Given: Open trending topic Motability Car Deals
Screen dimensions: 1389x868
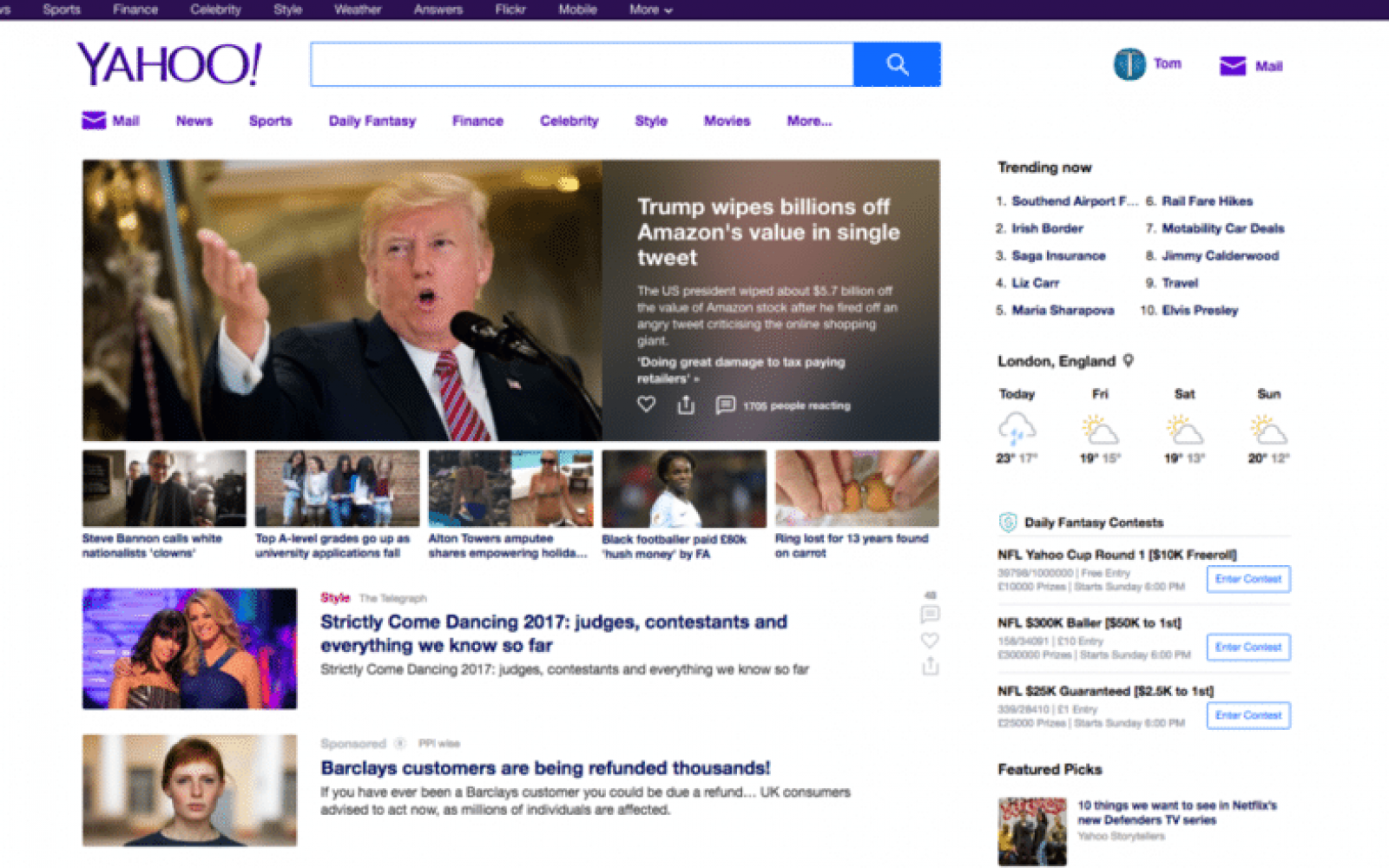Looking at the screenshot, I should click(x=1223, y=228).
